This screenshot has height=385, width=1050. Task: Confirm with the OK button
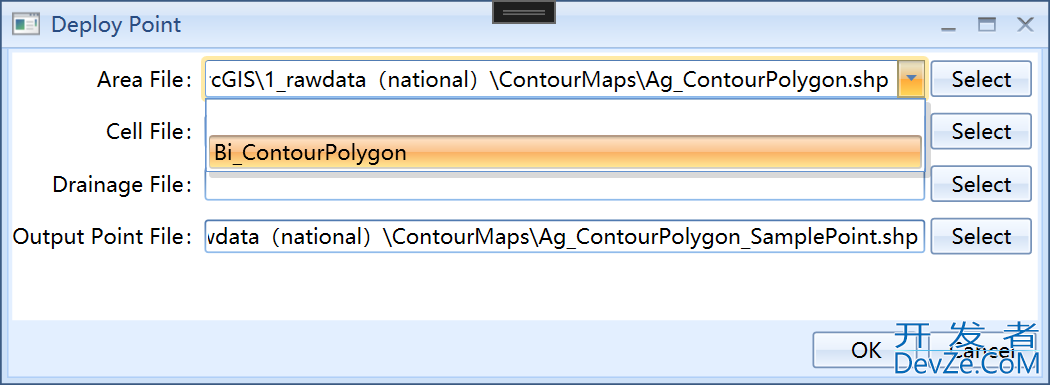(867, 350)
